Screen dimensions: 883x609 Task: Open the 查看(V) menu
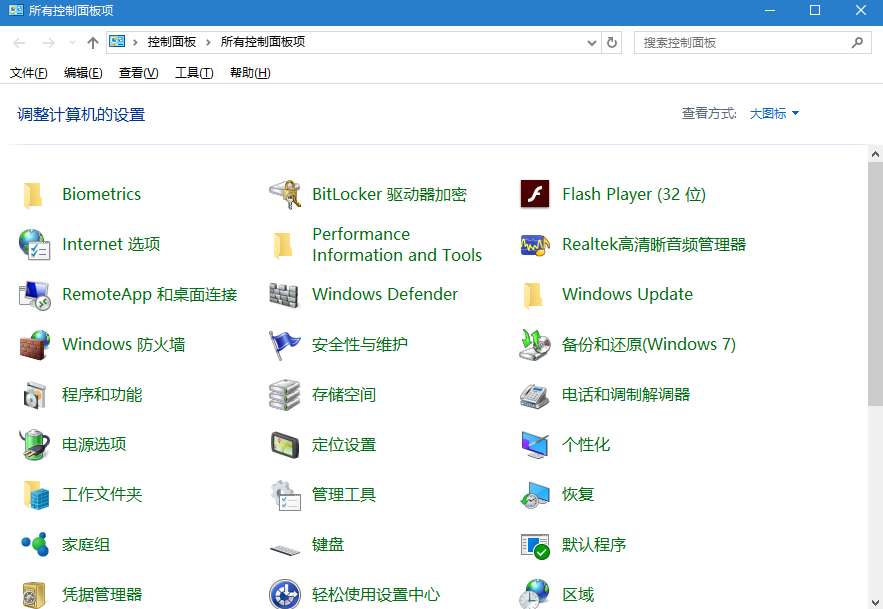click(x=137, y=72)
